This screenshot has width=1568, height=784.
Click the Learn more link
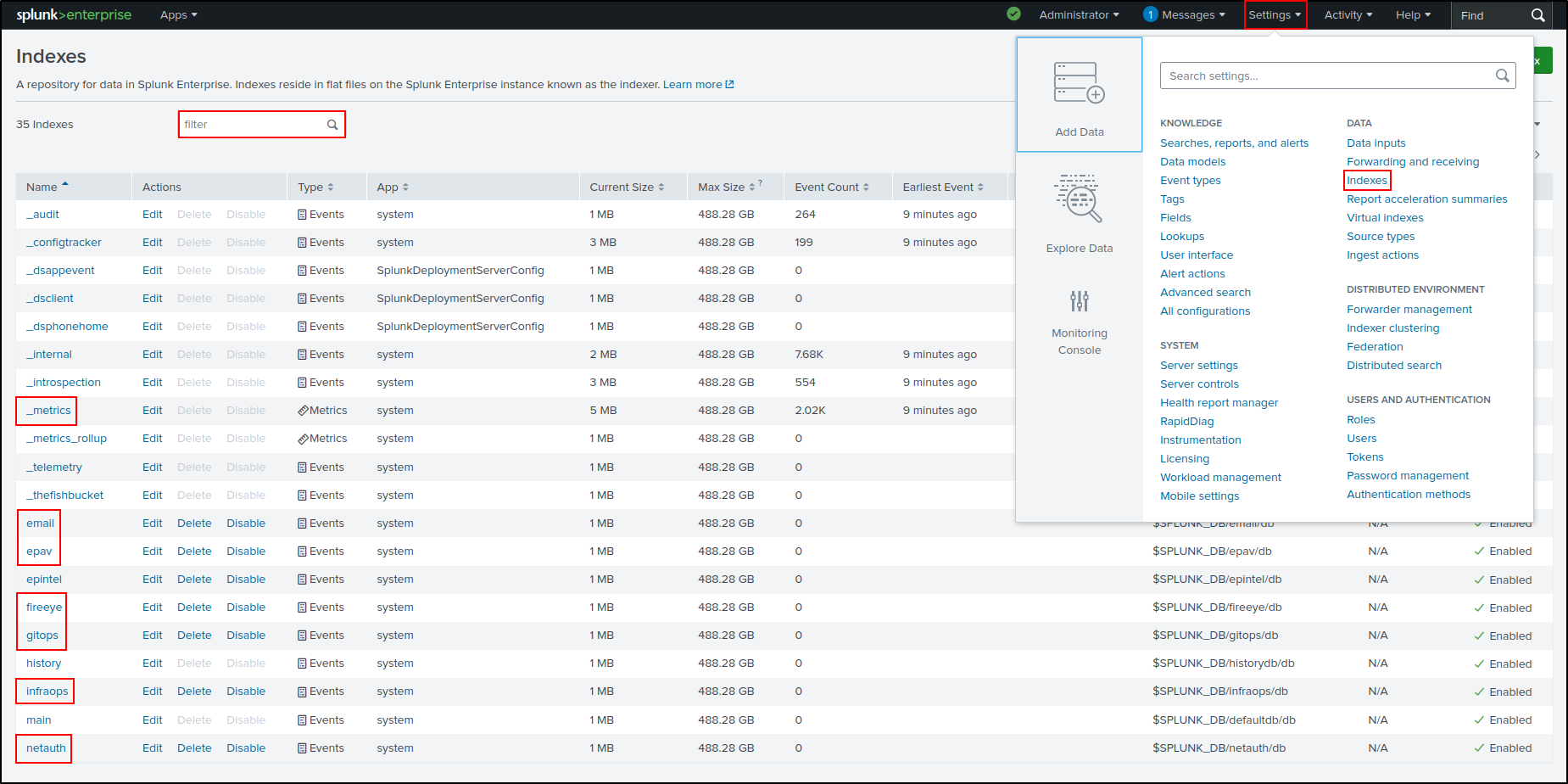pyautogui.click(x=693, y=84)
